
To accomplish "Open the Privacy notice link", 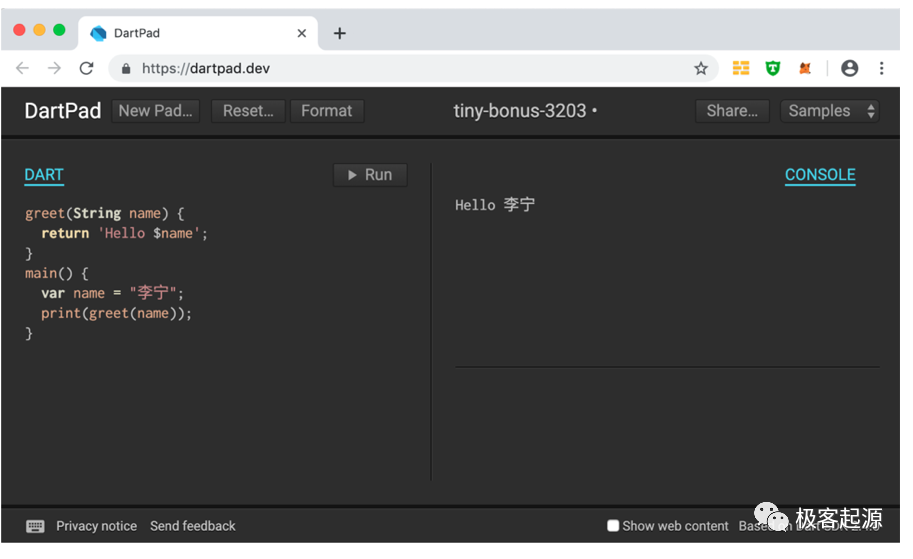I will coord(96,526).
